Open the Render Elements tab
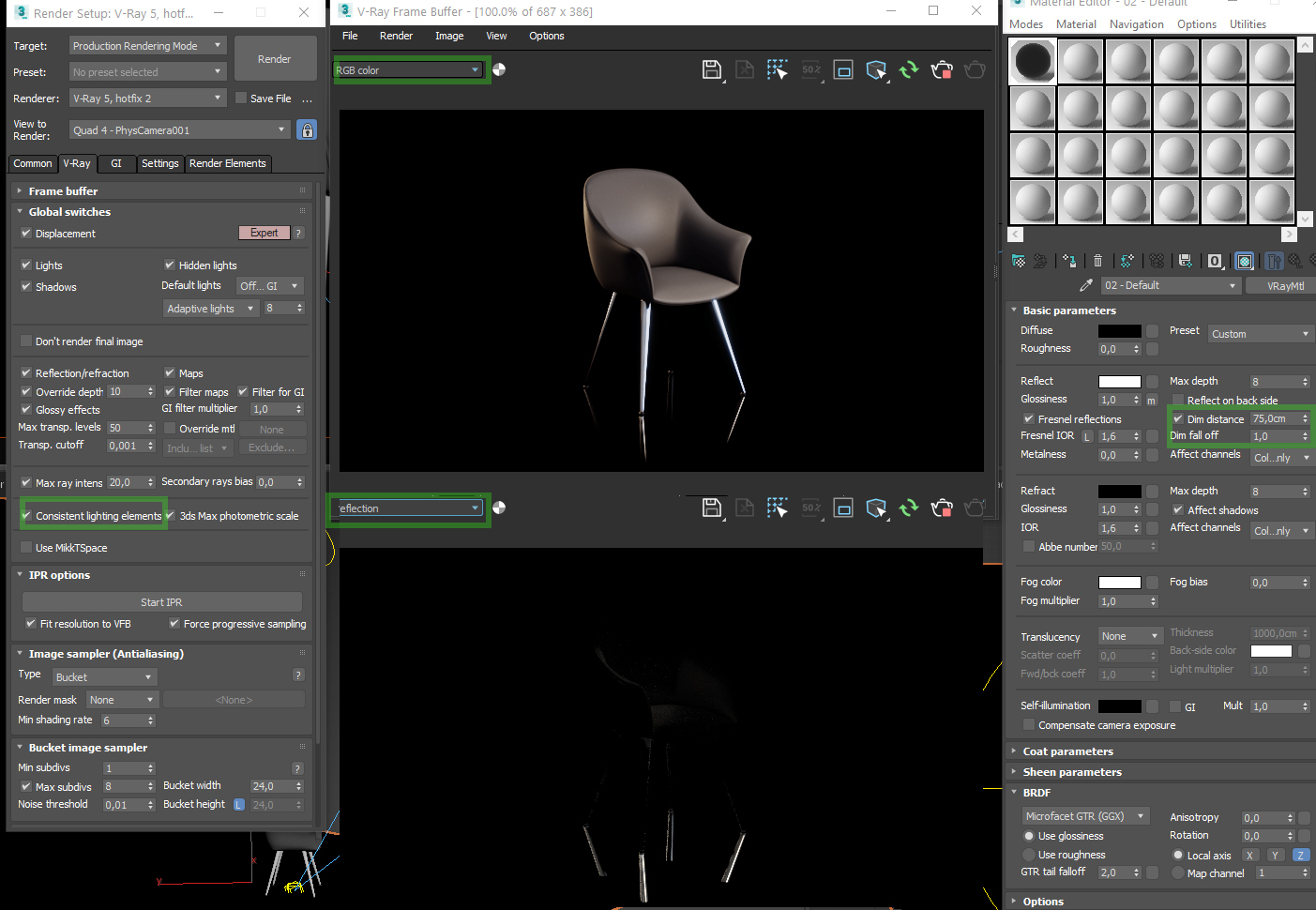1316x910 pixels. click(x=228, y=163)
